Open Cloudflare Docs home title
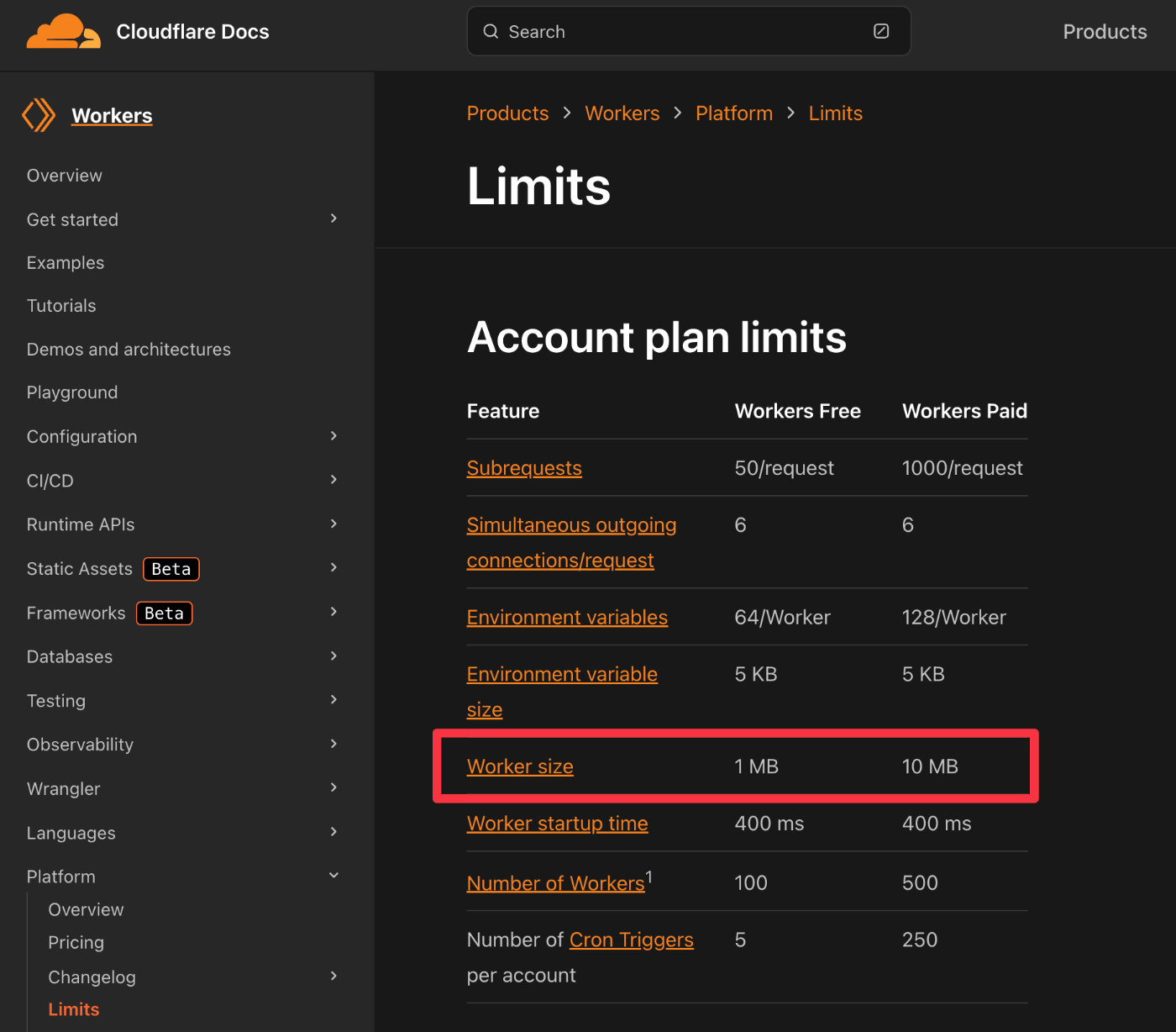Viewport: 1176px width, 1032px height. click(192, 32)
